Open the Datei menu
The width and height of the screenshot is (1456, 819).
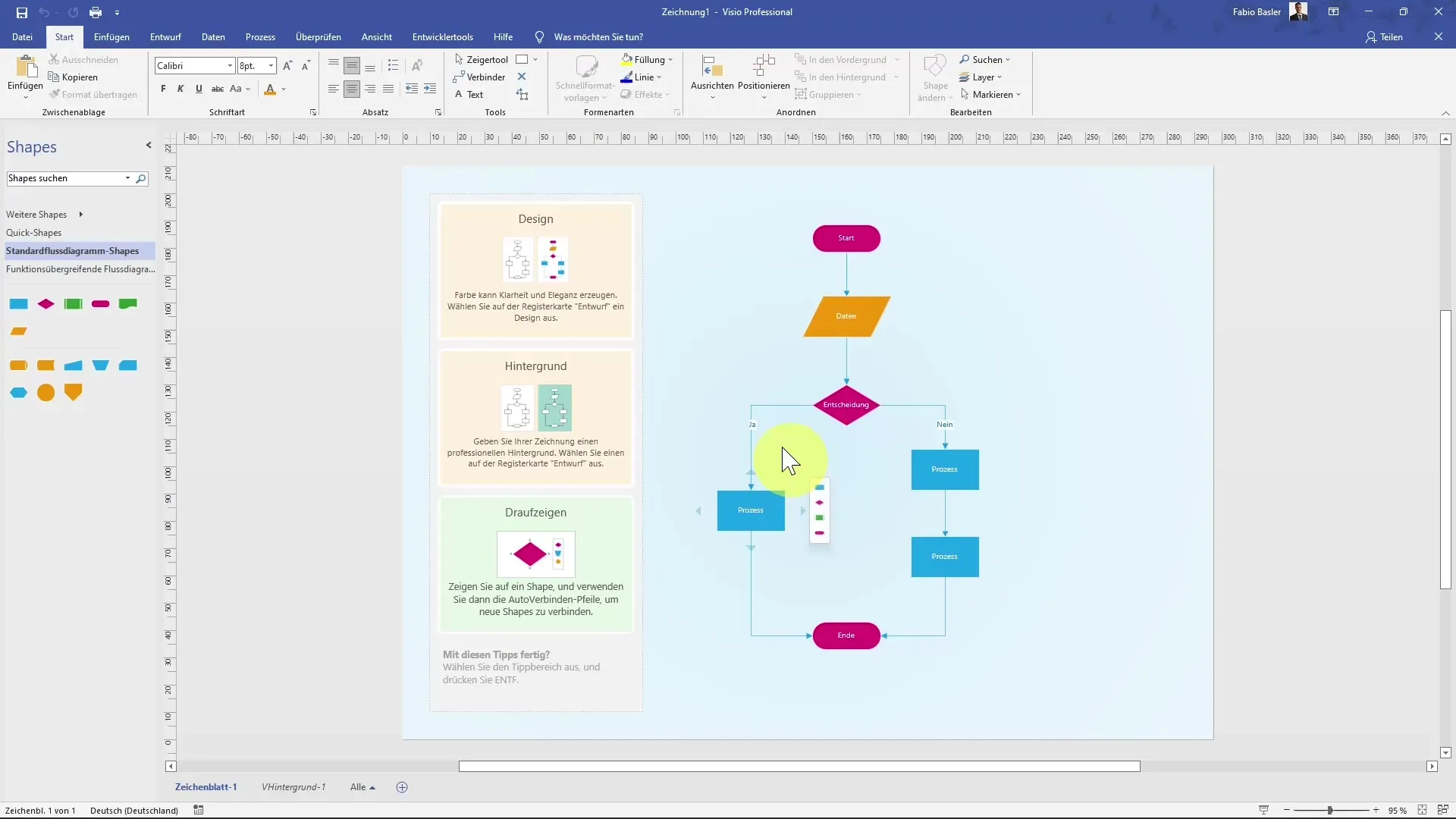pos(22,36)
